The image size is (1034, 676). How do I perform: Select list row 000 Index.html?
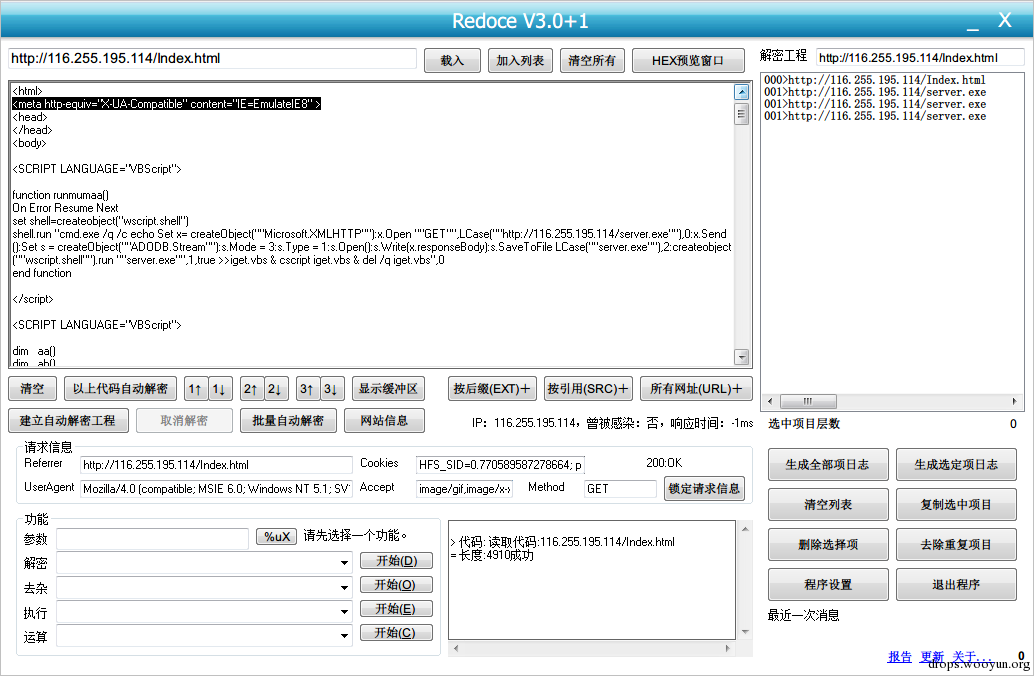tap(874, 80)
